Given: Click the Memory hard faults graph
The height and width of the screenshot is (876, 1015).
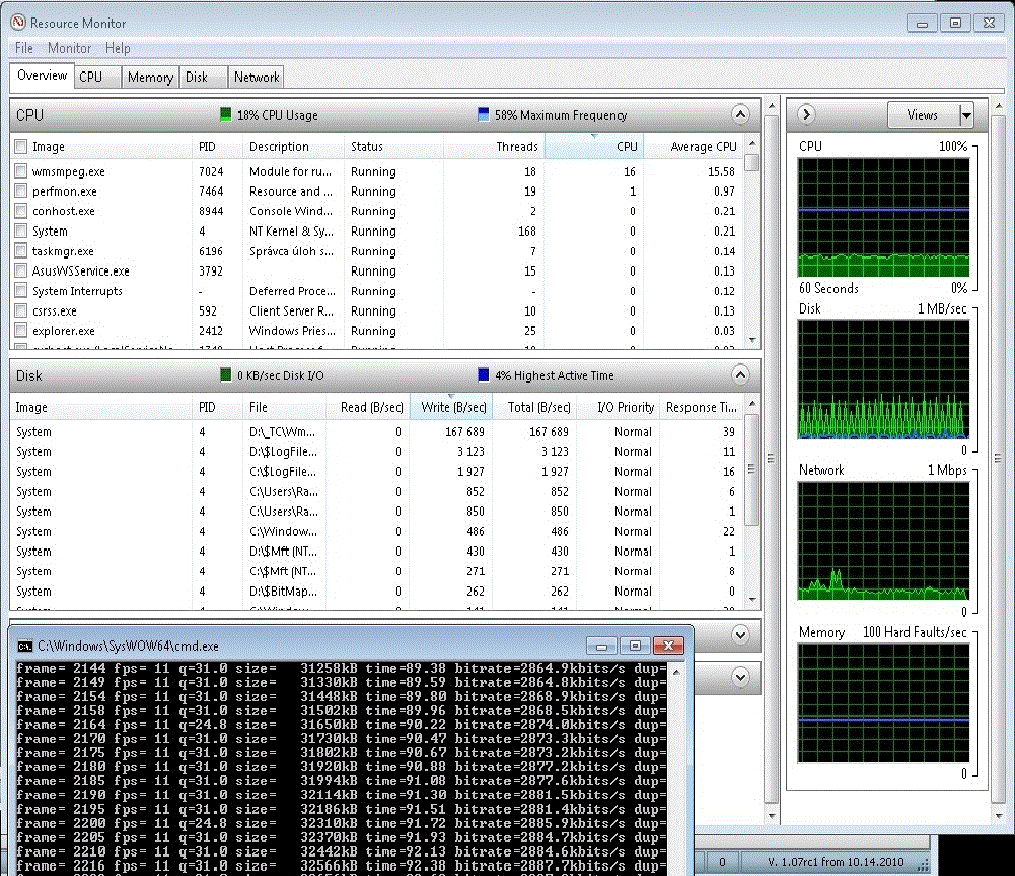Looking at the screenshot, I should (884, 702).
